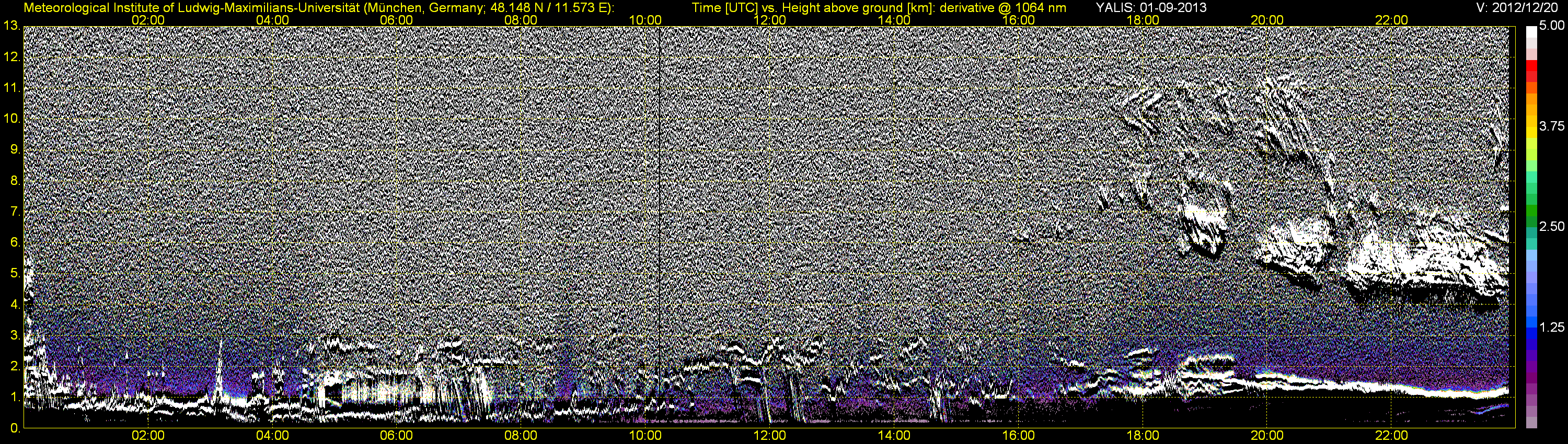The width and height of the screenshot is (1568, 444).
Task: Click the 06:00 label on lower time axis
Action: pos(397,436)
